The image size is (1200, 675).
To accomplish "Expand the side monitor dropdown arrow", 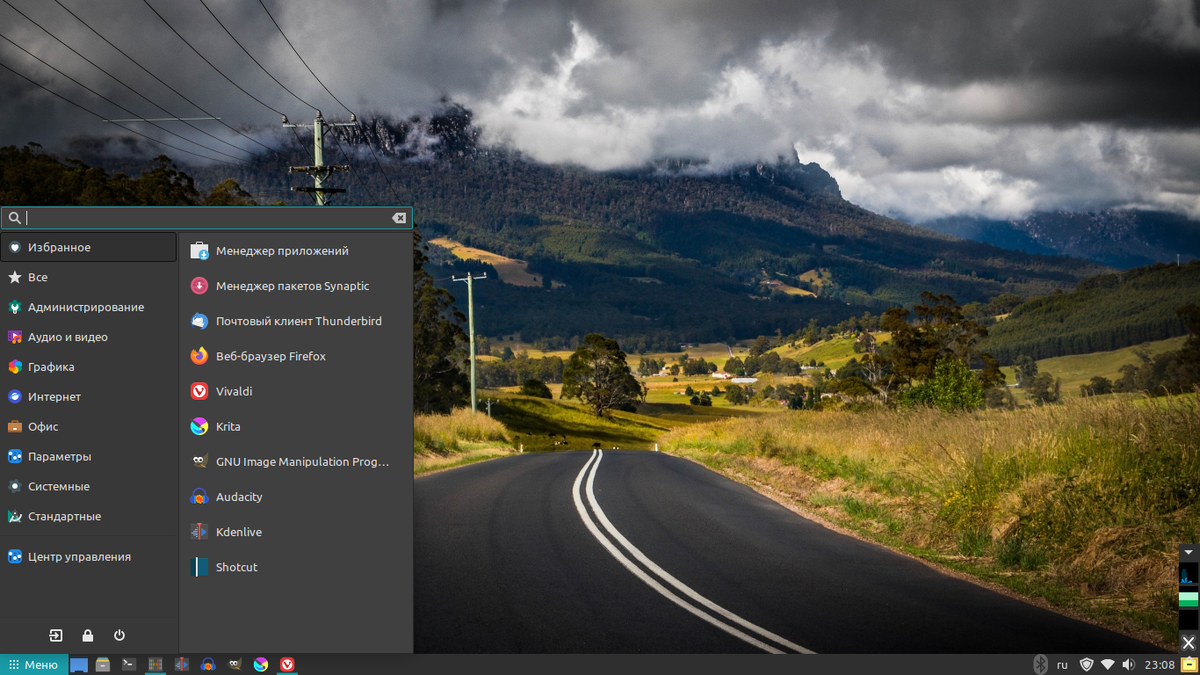I will coord(1188,552).
